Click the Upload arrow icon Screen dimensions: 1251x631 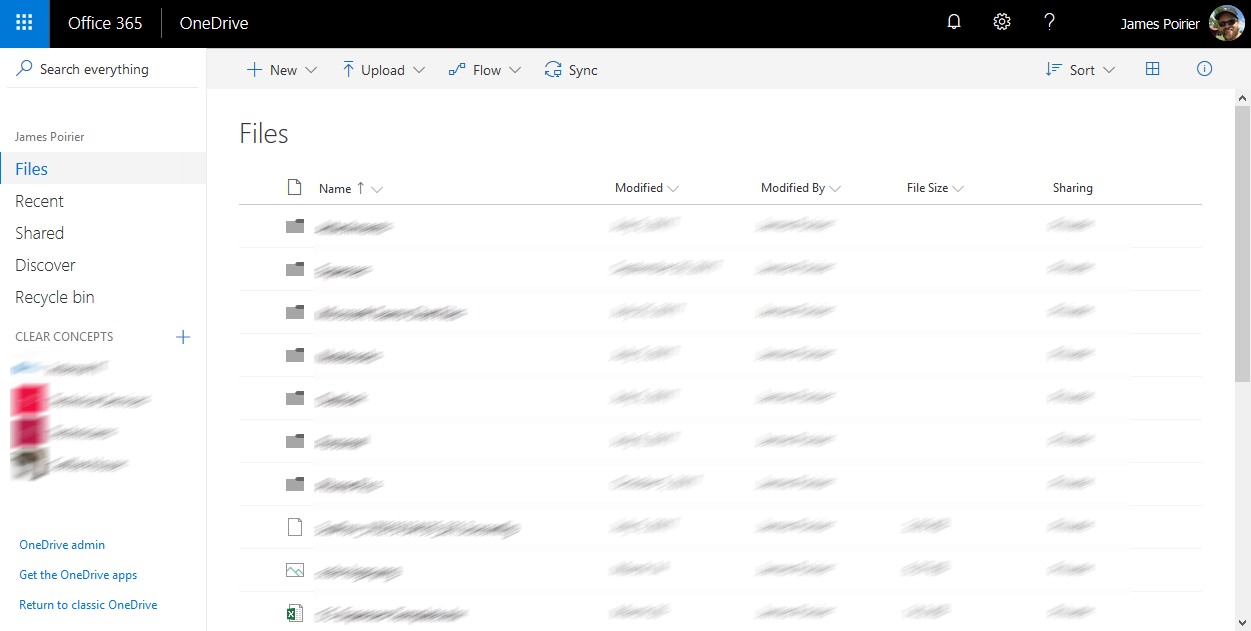pyautogui.click(x=348, y=69)
